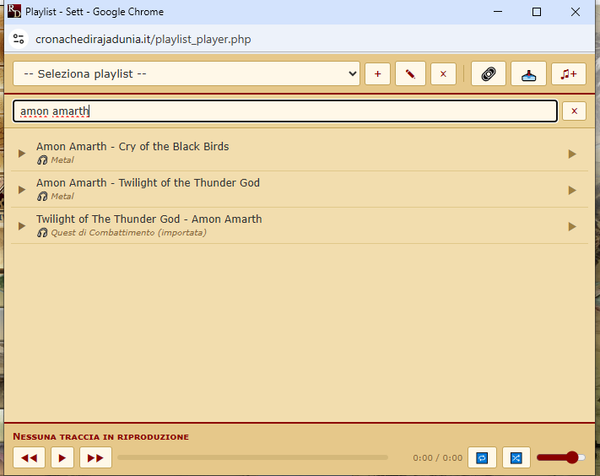Maximize the Chrome playlist window
The width and height of the screenshot is (600, 476).
click(x=536, y=12)
